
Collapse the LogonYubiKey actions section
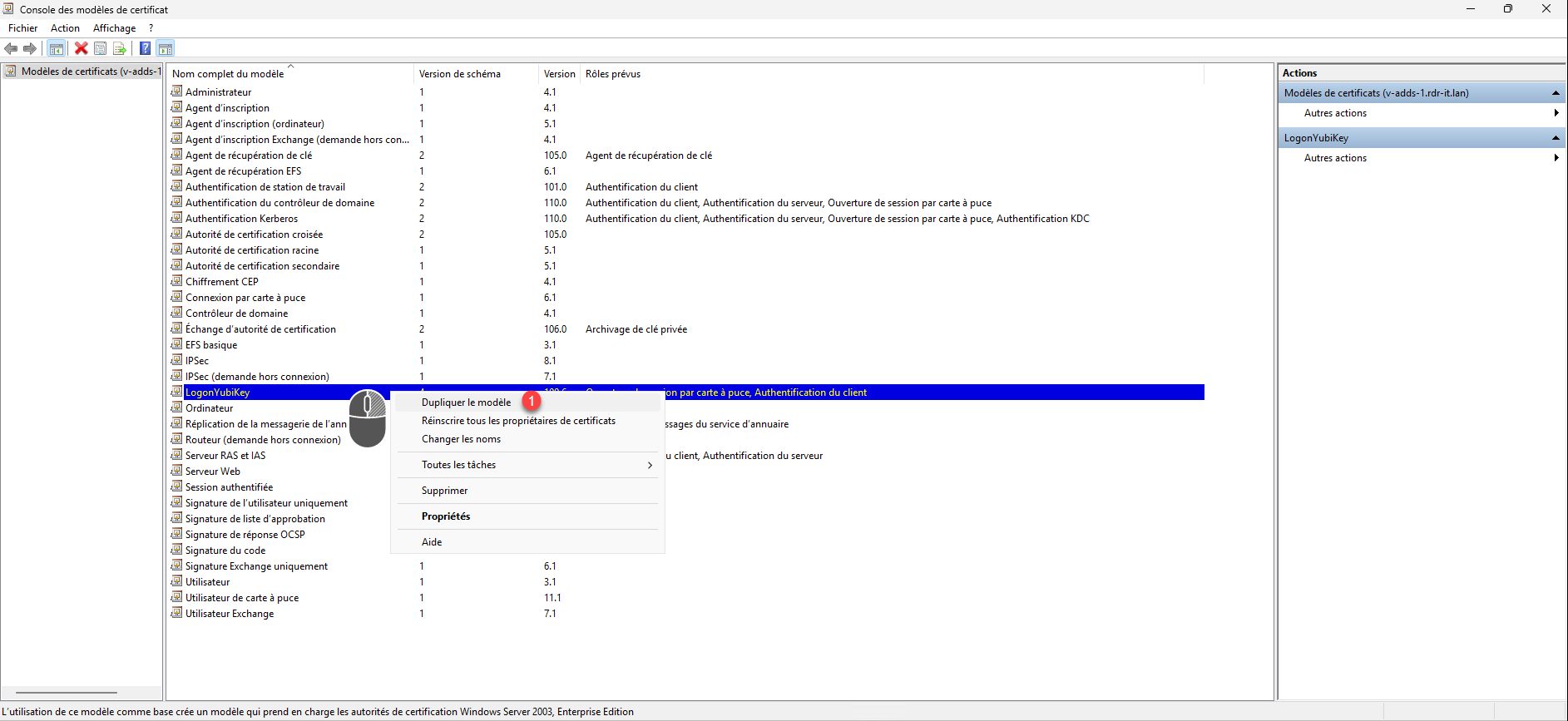coord(1555,138)
